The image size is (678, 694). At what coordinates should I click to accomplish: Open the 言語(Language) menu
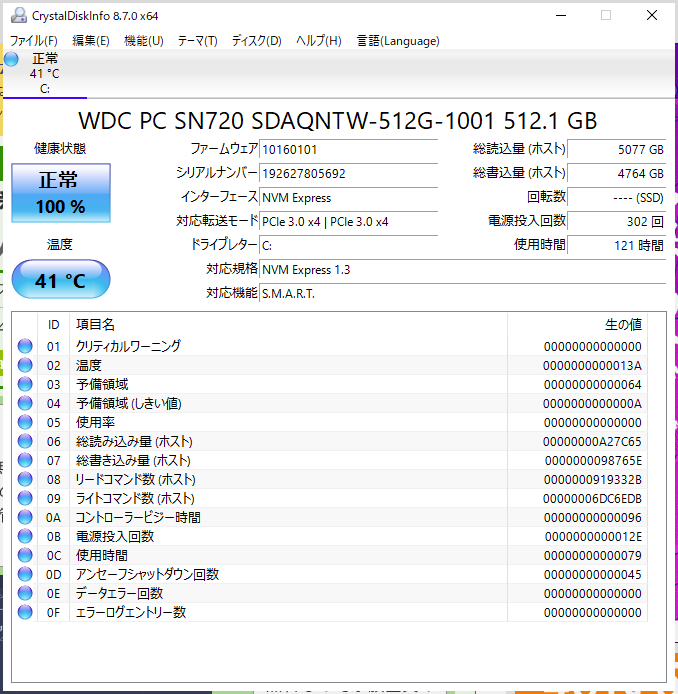point(398,41)
